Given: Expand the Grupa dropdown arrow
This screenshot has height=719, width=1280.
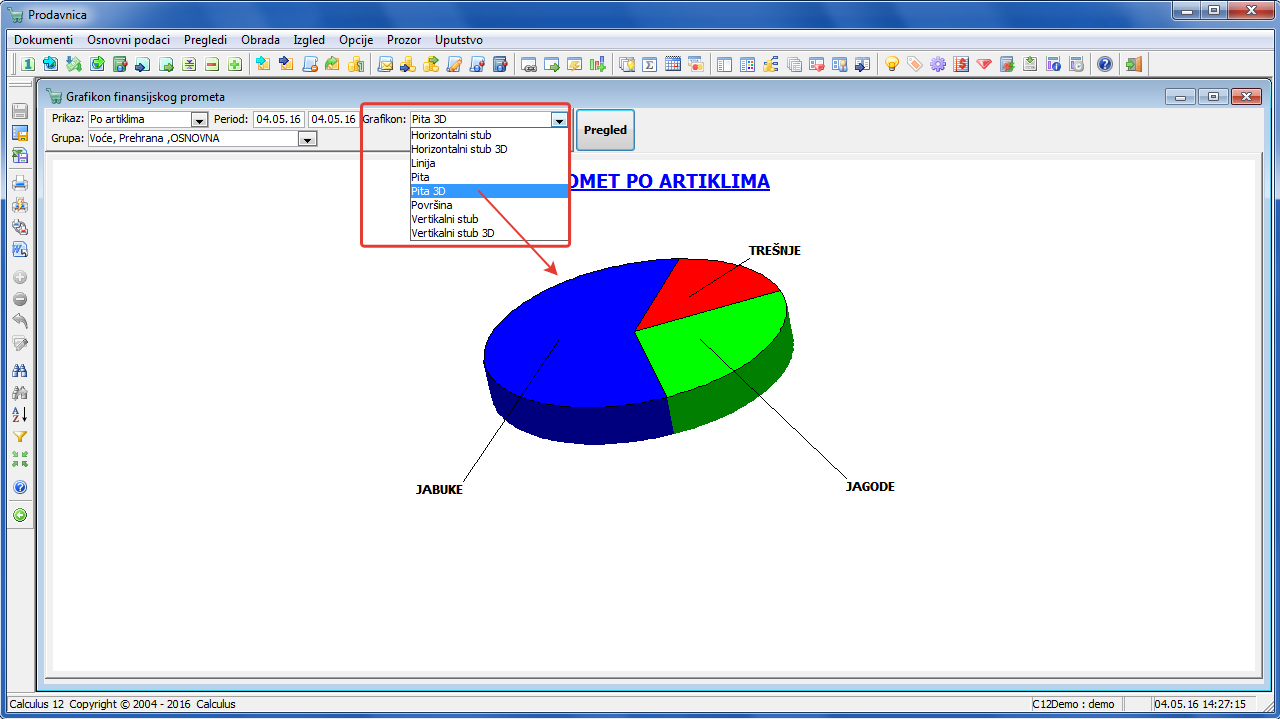Looking at the screenshot, I should point(308,140).
